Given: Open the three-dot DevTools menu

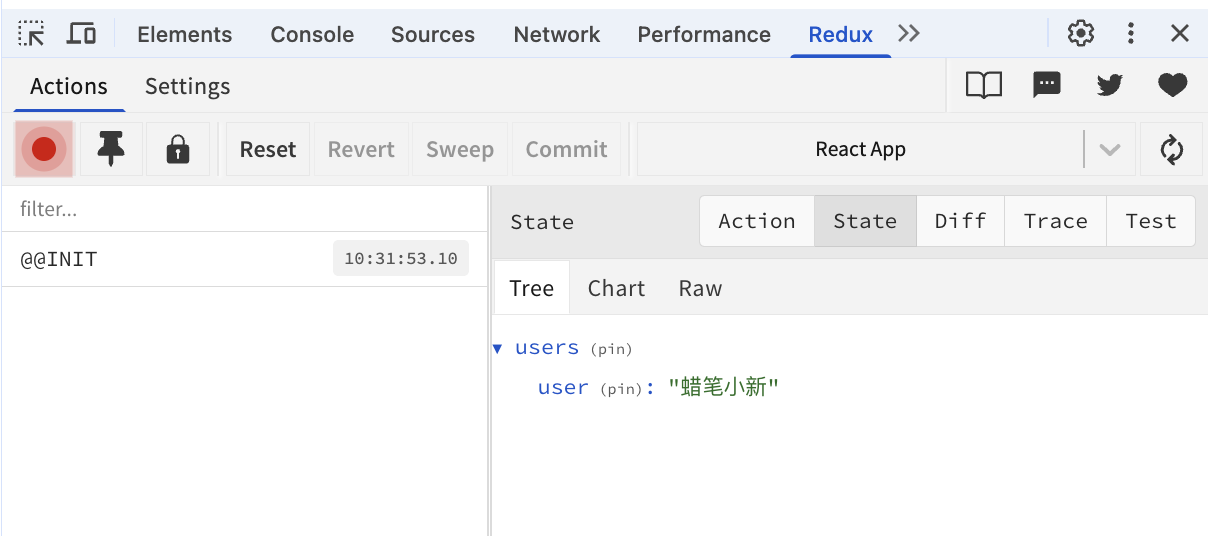Looking at the screenshot, I should 1131,34.
